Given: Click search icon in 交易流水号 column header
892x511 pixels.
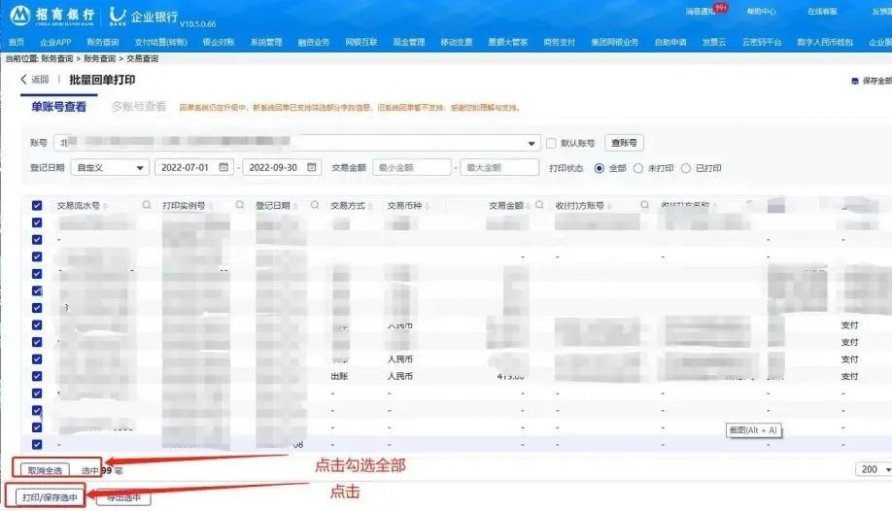Looking at the screenshot, I should pos(146,205).
